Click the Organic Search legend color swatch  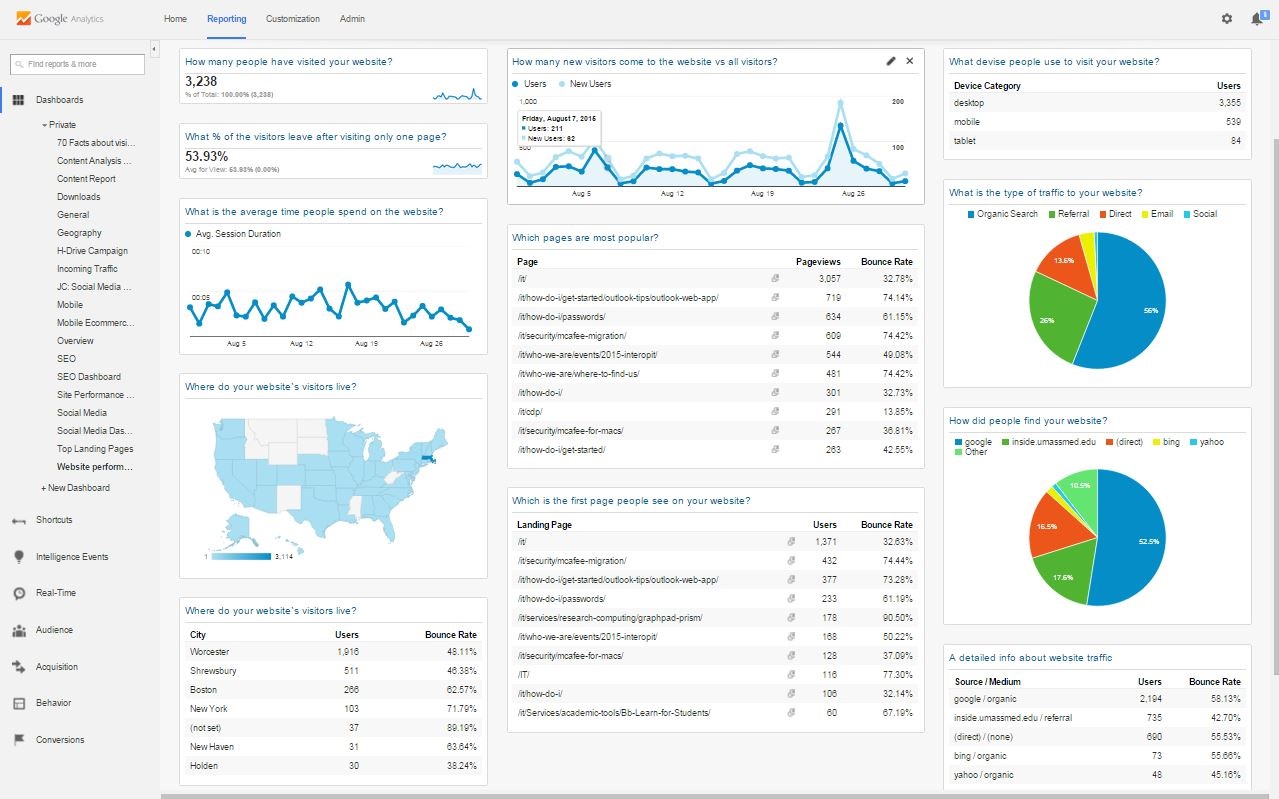click(971, 214)
